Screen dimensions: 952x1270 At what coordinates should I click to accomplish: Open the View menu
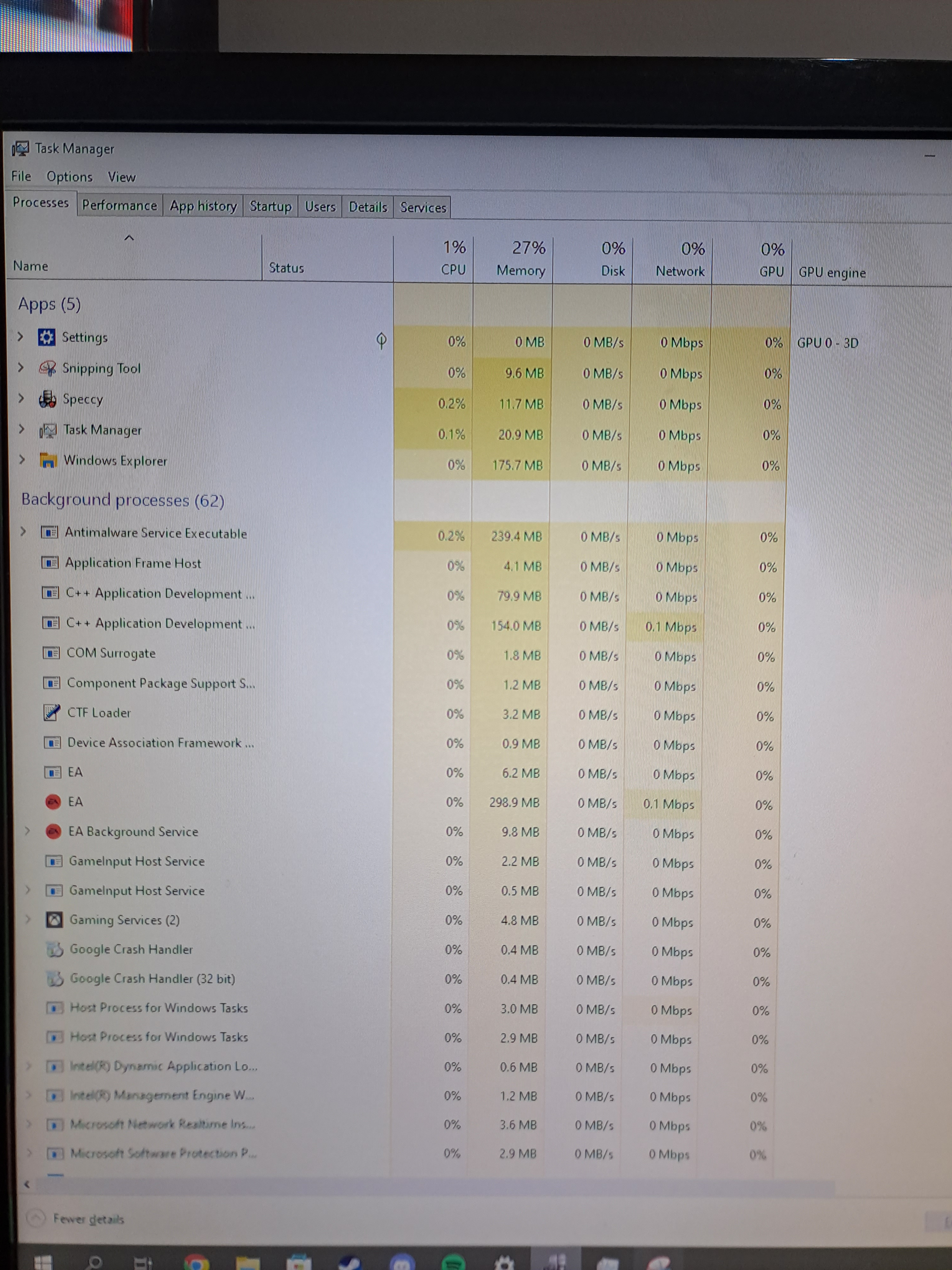coord(122,177)
